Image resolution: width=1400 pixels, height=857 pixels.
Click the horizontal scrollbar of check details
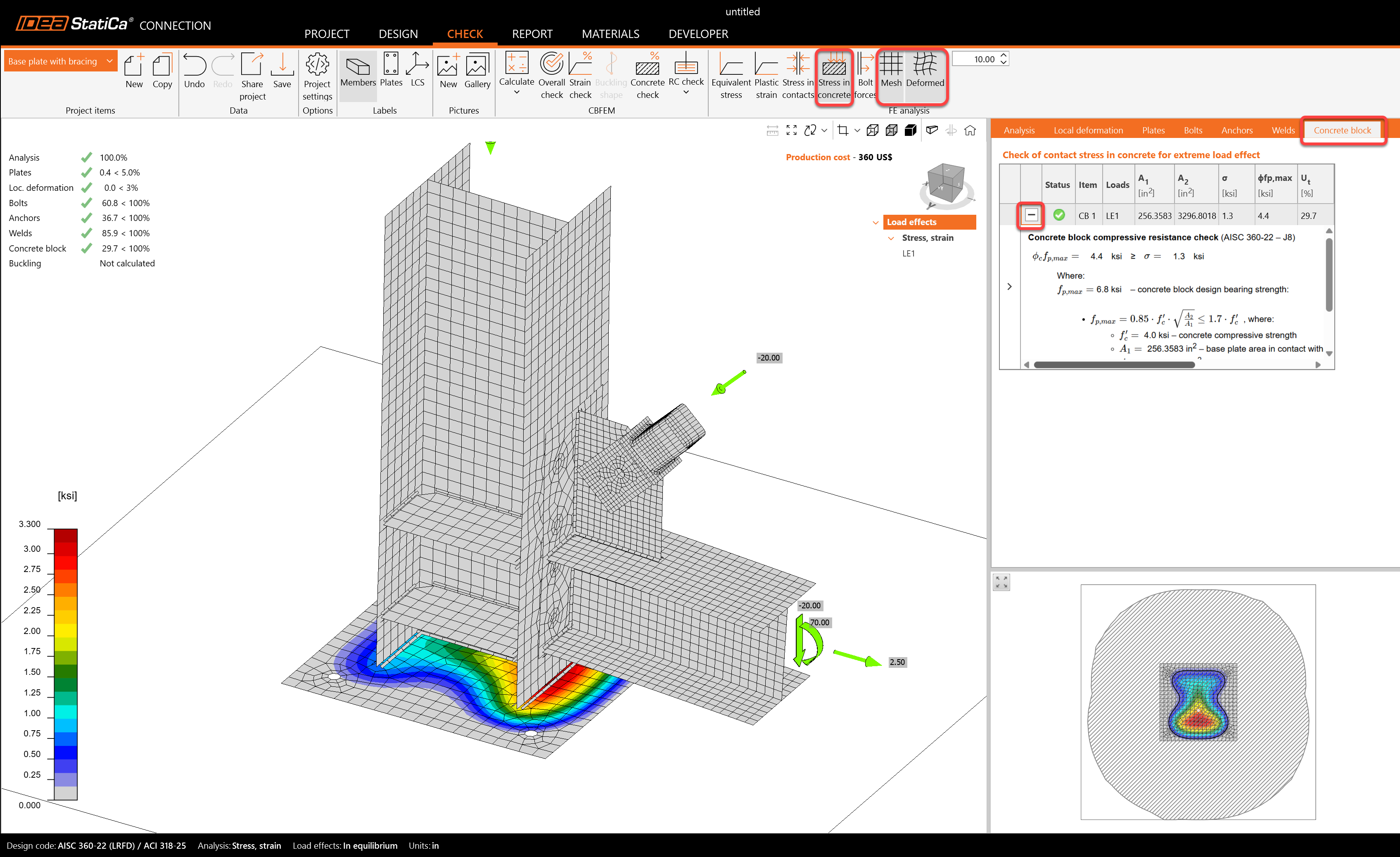point(1114,365)
